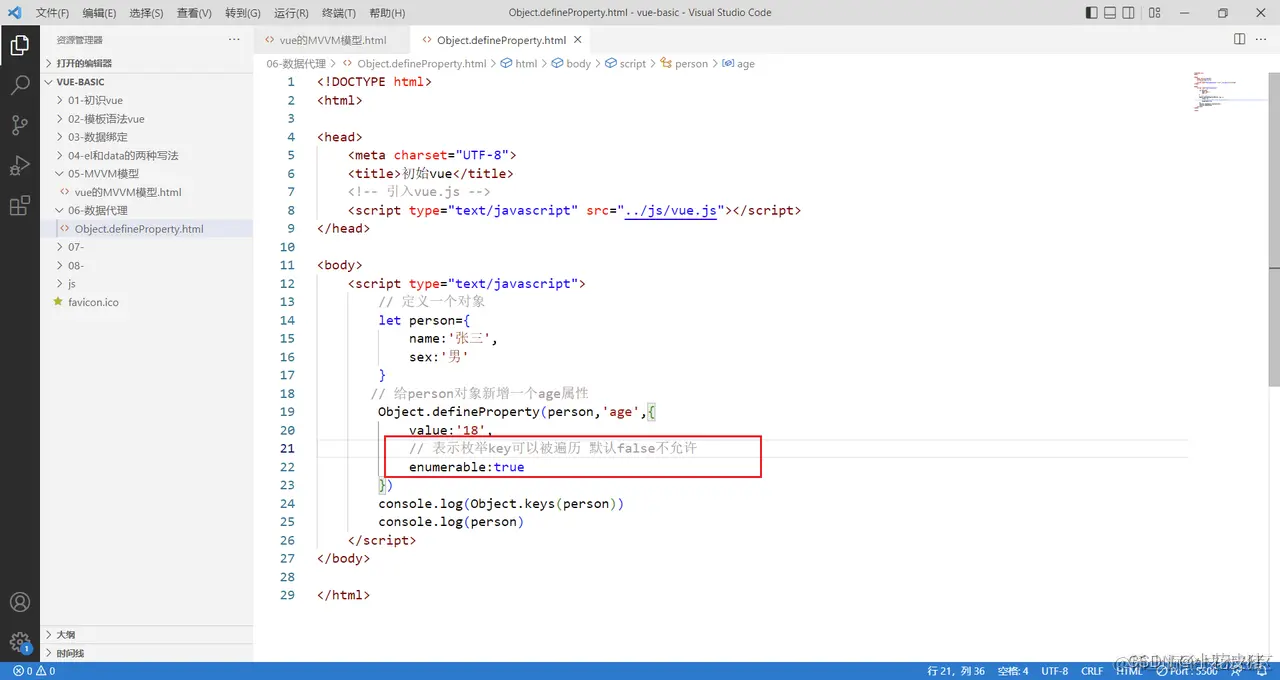Open 终端(T) menu
The height and width of the screenshot is (680, 1280).
tap(339, 13)
